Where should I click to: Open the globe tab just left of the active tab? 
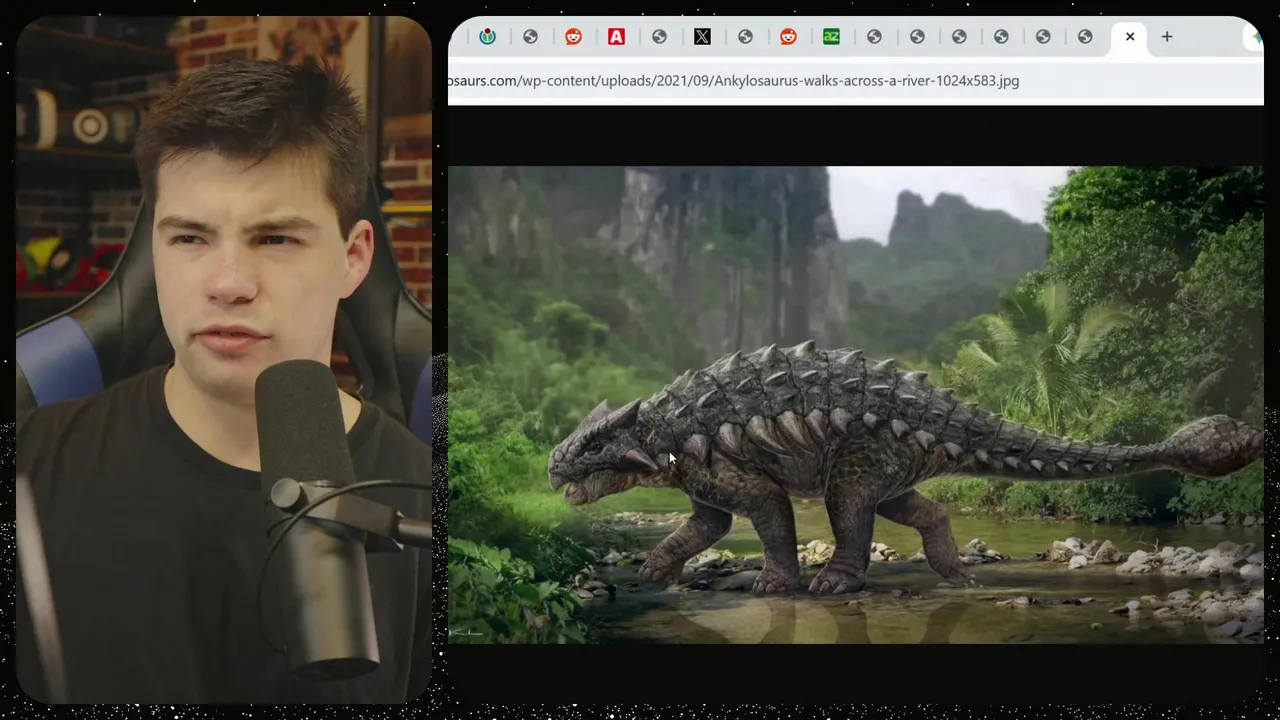tap(1085, 37)
